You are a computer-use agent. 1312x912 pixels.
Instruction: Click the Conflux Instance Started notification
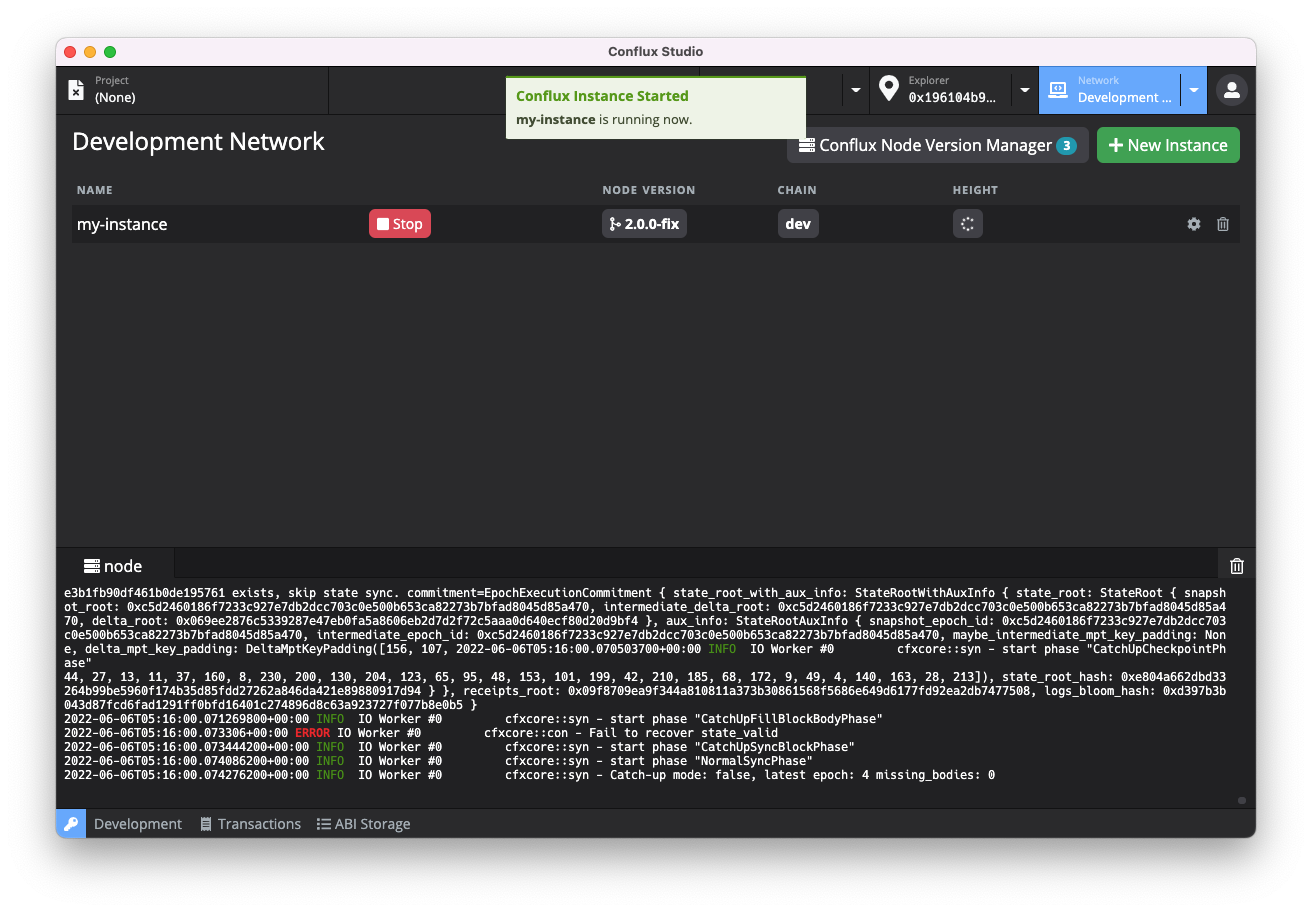click(655, 108)
